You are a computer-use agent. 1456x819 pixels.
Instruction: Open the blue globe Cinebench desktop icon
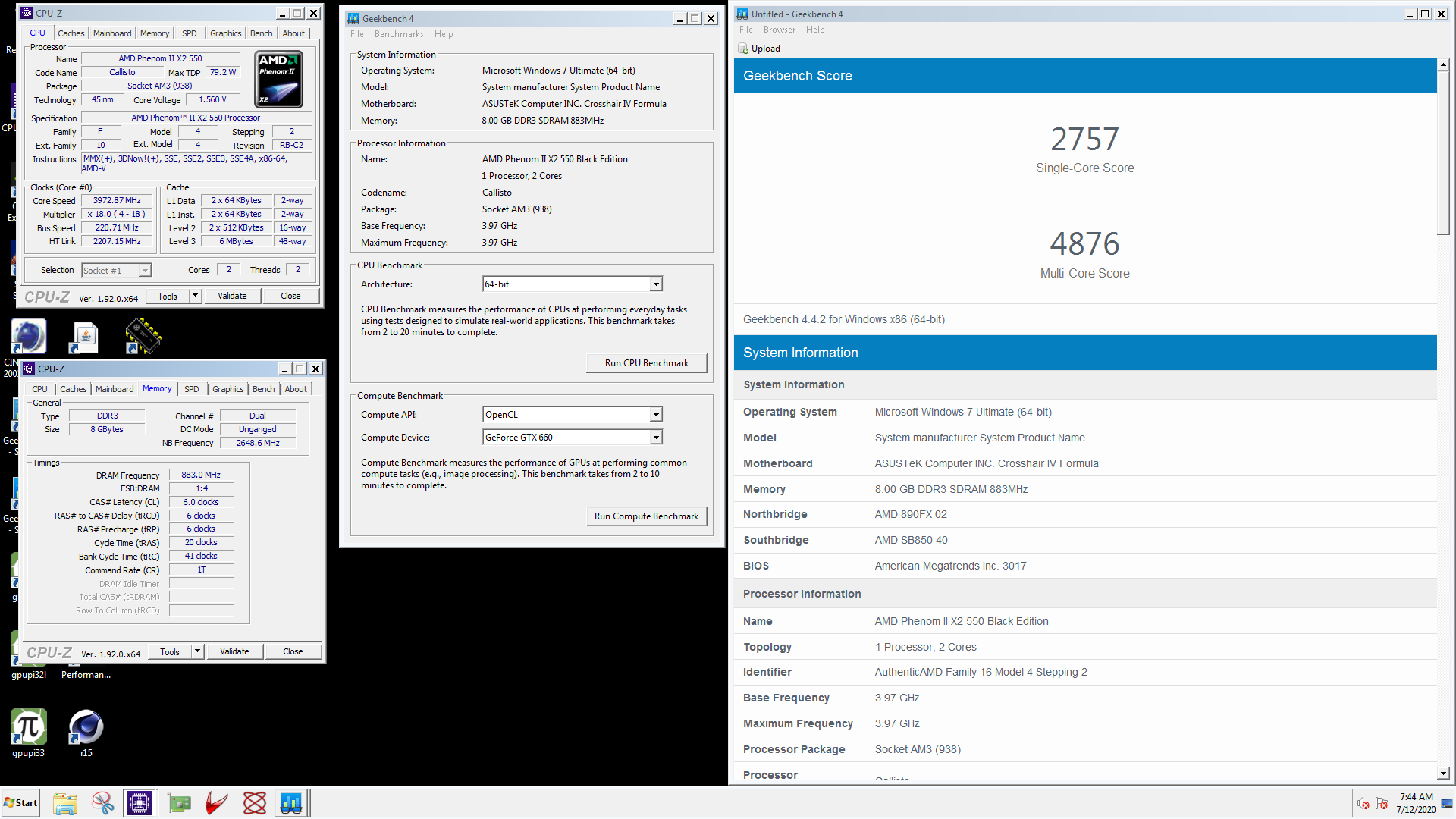(29, 337)
